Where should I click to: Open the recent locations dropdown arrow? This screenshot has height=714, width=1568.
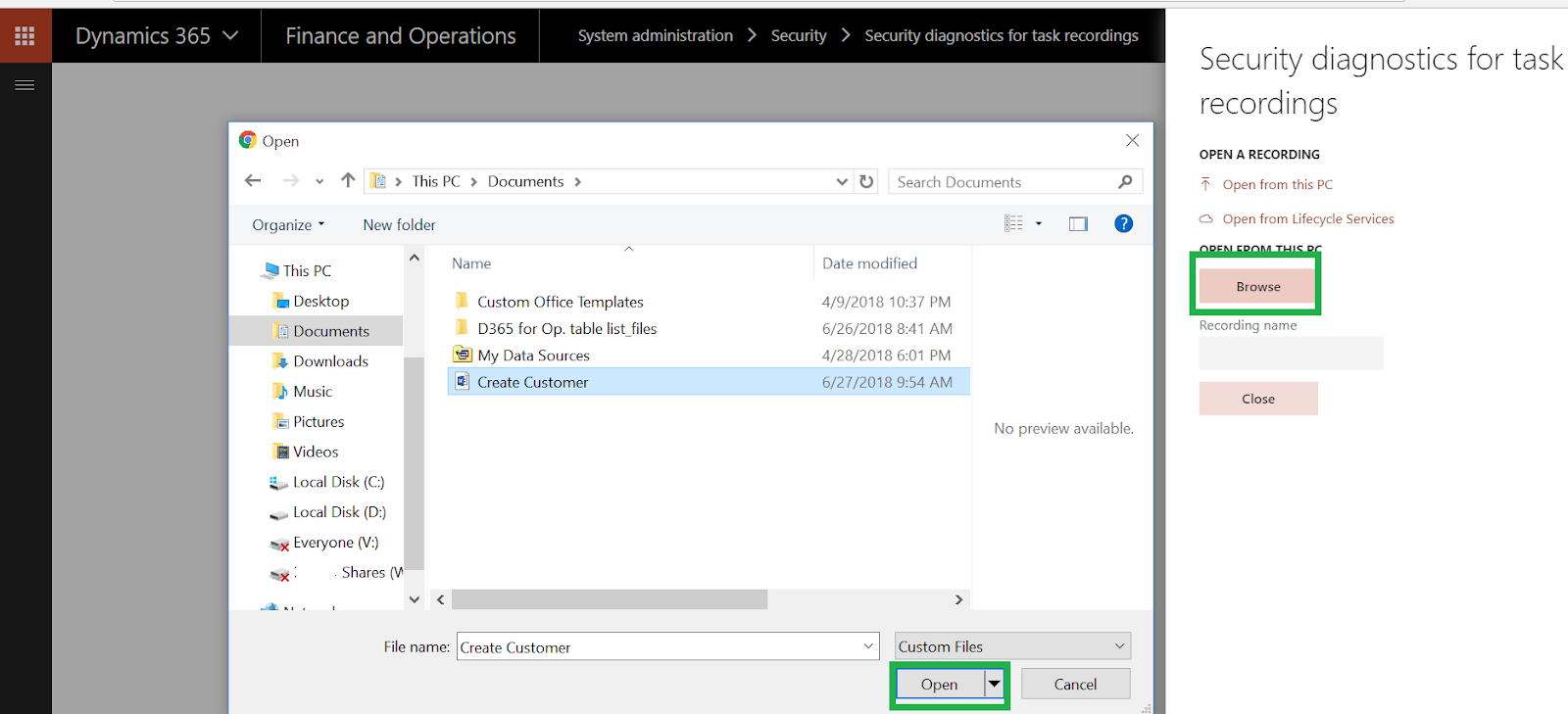click(319, 181)
